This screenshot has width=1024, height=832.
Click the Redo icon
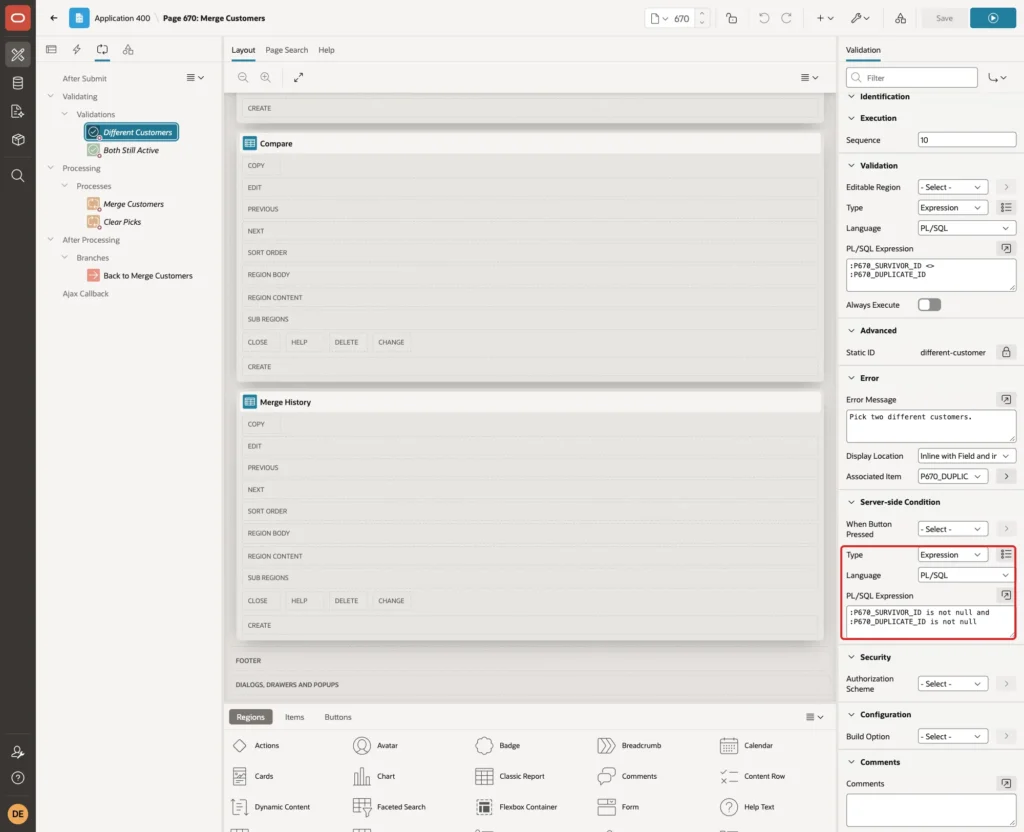click(786, 18)
